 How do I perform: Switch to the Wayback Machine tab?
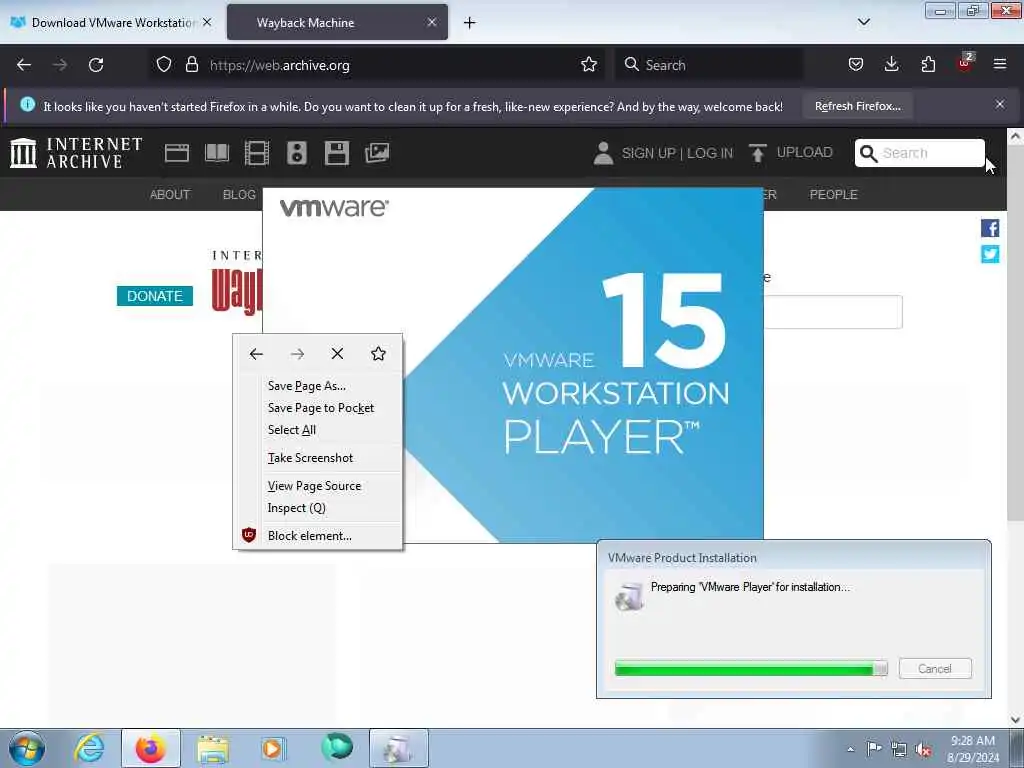click(338, 22)
